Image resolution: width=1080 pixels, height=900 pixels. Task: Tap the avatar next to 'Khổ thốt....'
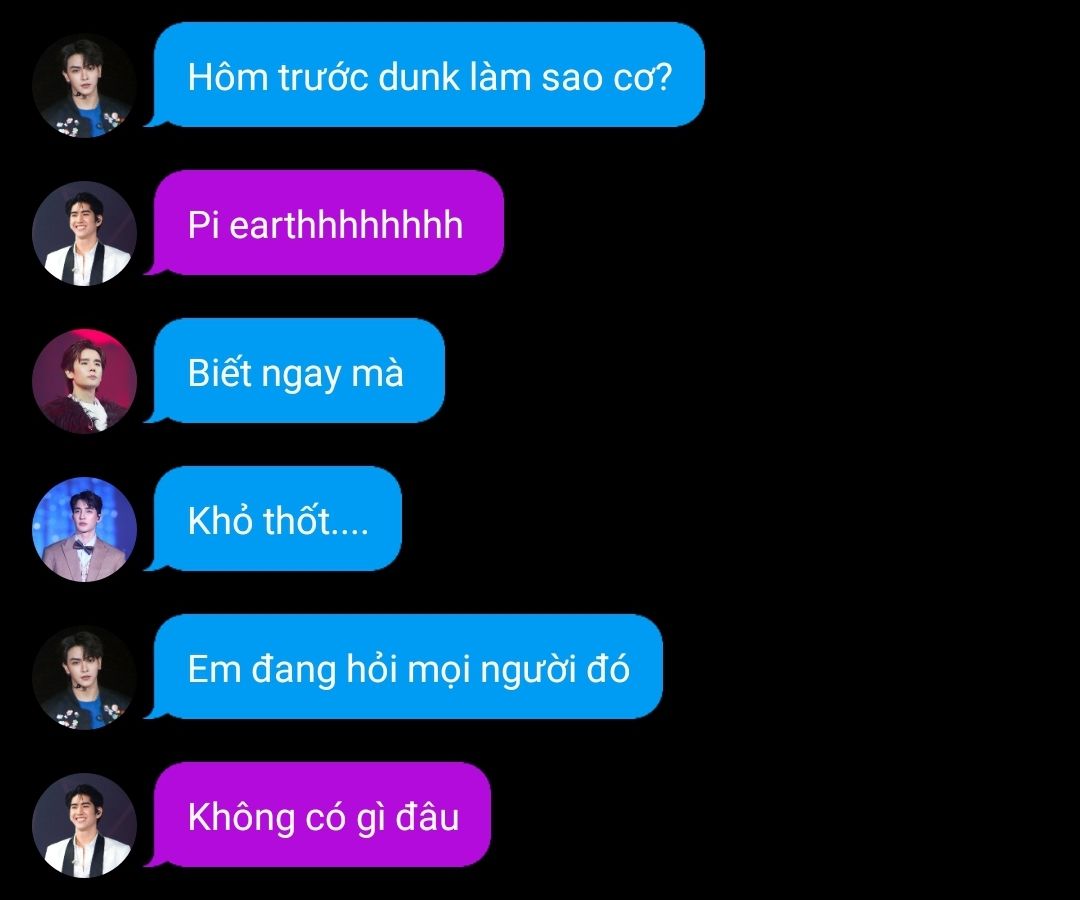[x=84, y=530]
